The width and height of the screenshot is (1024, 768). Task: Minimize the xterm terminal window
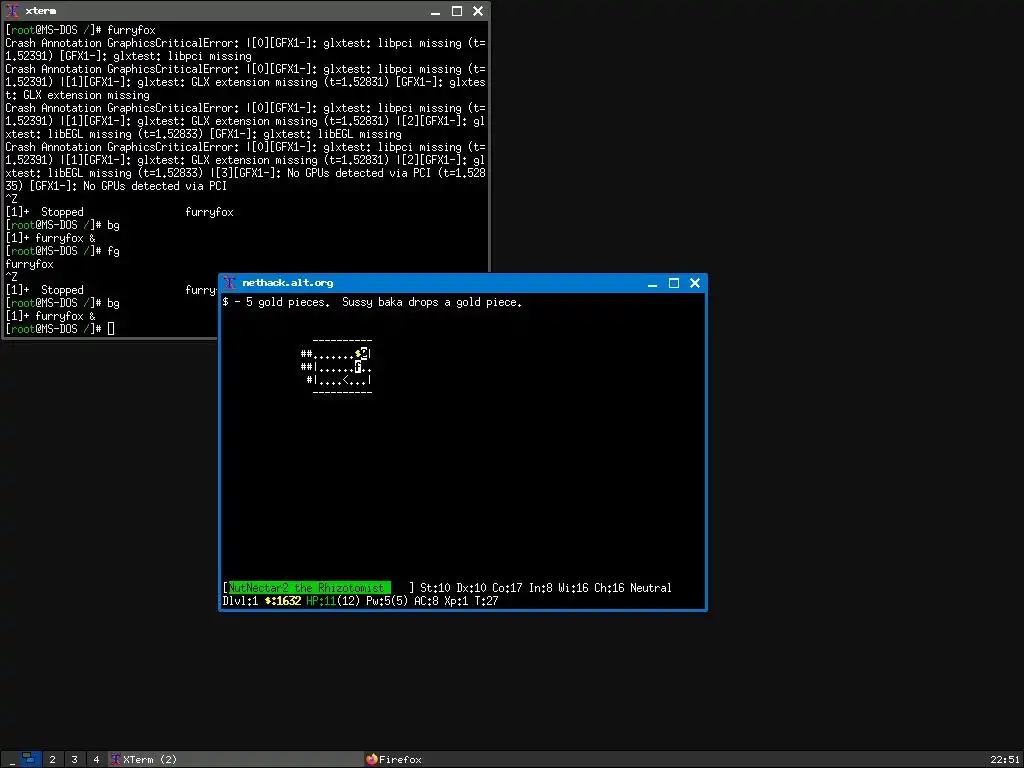(435, 11)
